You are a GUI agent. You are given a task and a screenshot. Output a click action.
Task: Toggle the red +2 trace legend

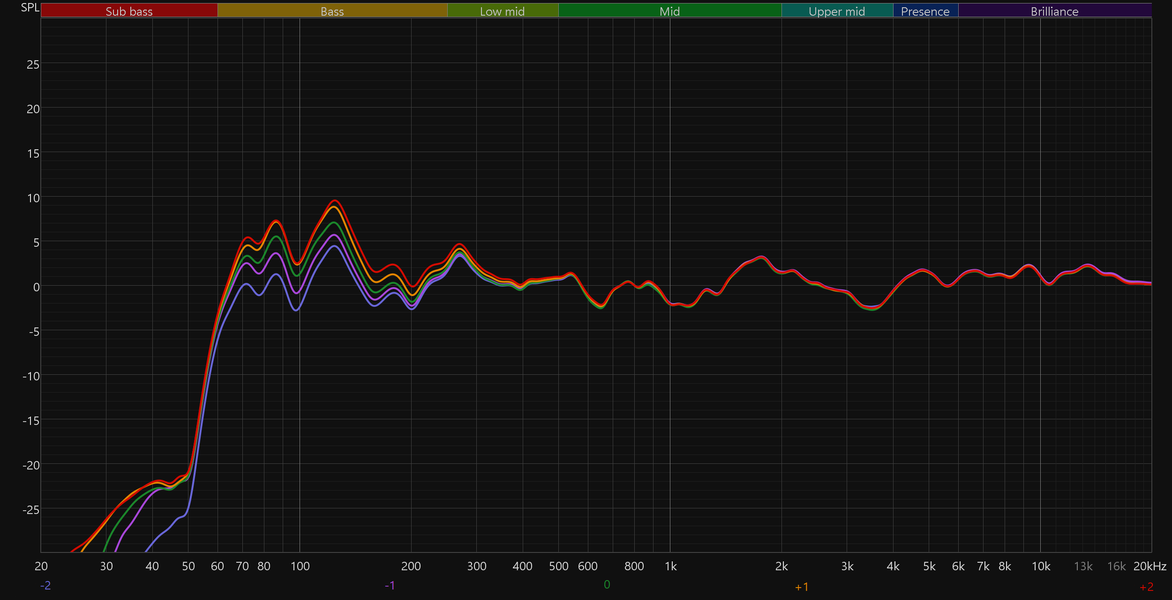pyautogui.click(x=1146, y=587)
